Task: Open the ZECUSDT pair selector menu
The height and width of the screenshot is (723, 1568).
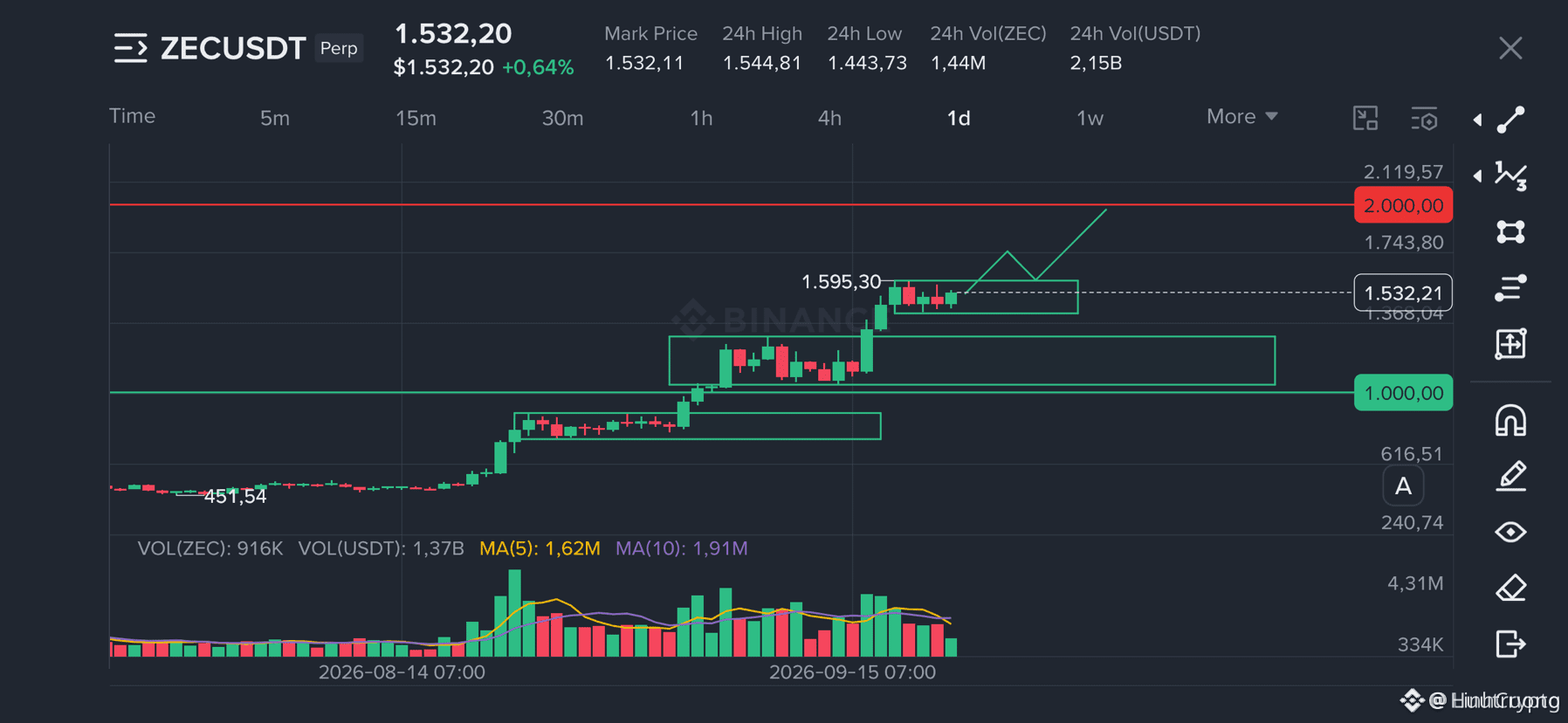Action: tap(131, 48)
